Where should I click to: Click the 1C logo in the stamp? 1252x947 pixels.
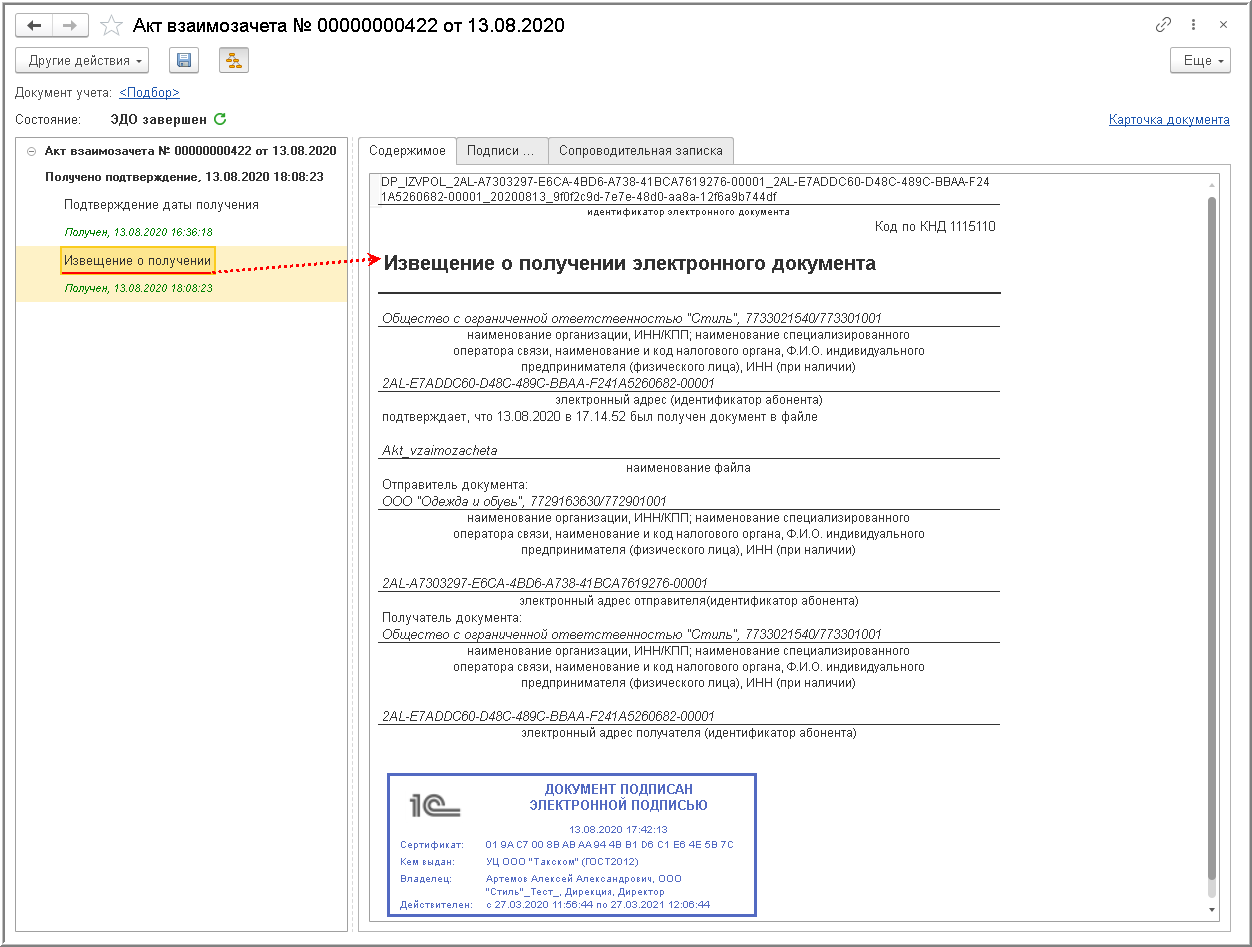coord(434,805)
